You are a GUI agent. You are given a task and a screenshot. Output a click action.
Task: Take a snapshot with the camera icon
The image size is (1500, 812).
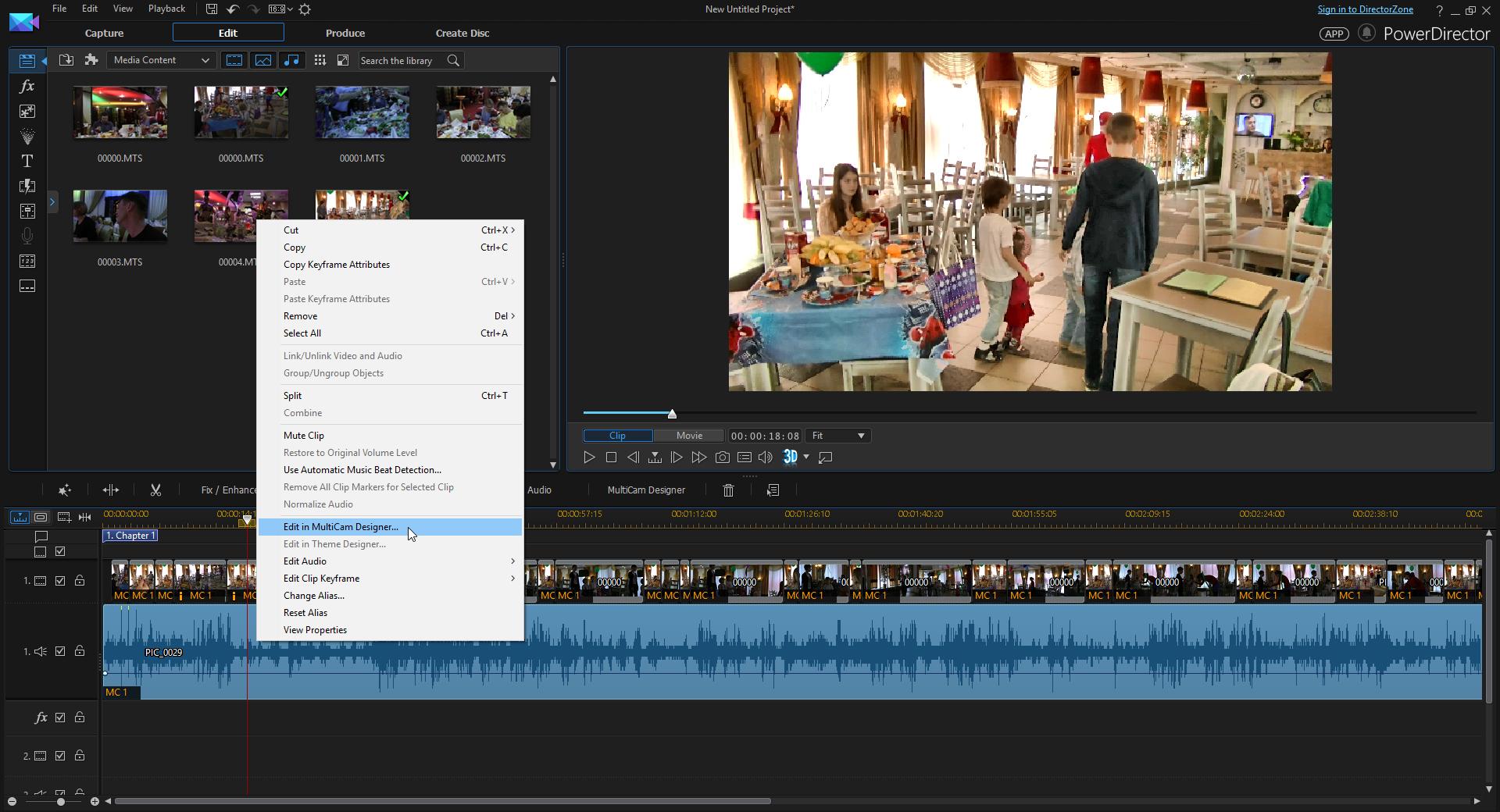pyautogui.click(x=723, y=458)
